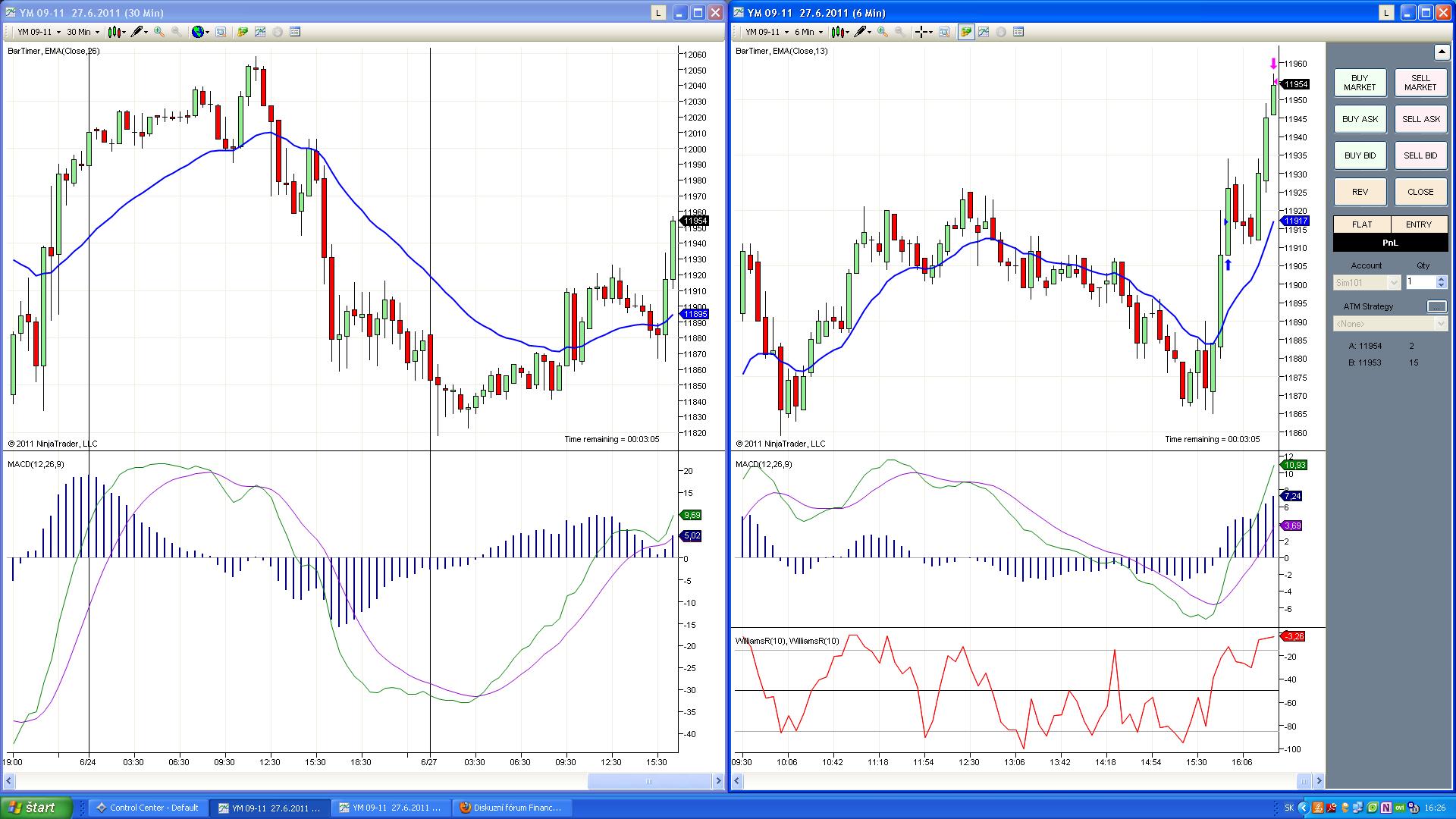This screenshot has height=819, width=1456.
Task: Click zoom in icon on 30 Min chart
Action: (158, 32)
